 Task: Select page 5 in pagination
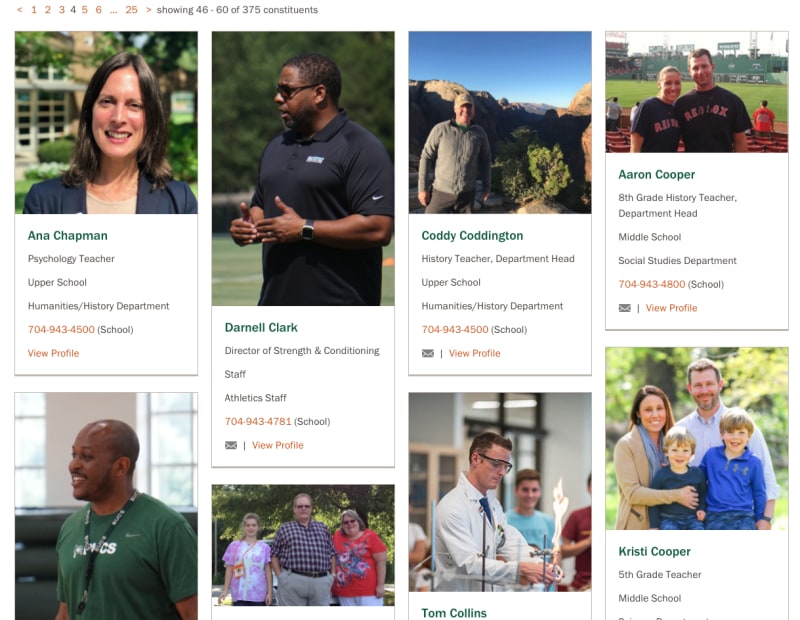click(x=85, y=10)
